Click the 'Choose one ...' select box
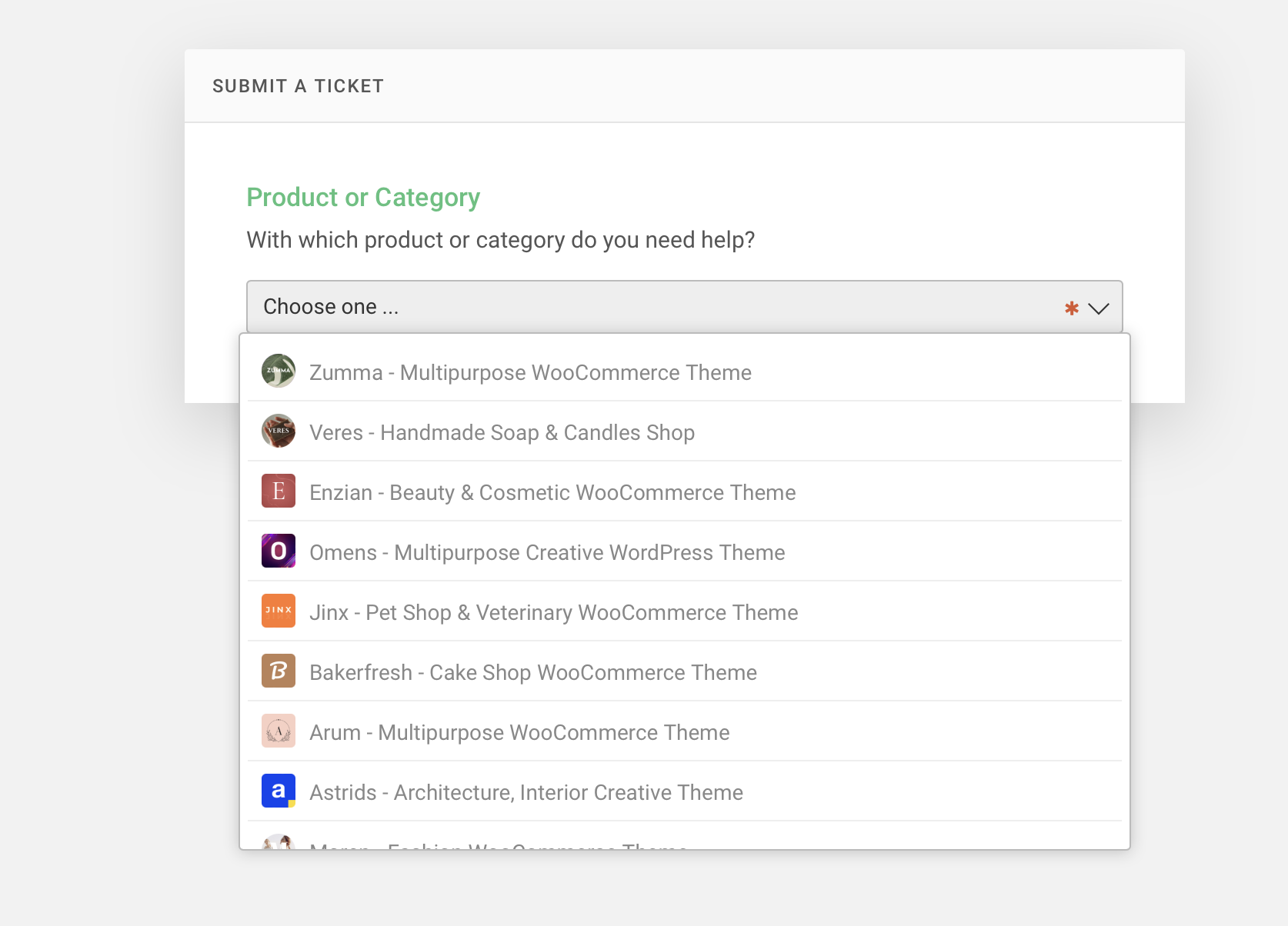Screen dimensions: 1288x926 [654, 307]
